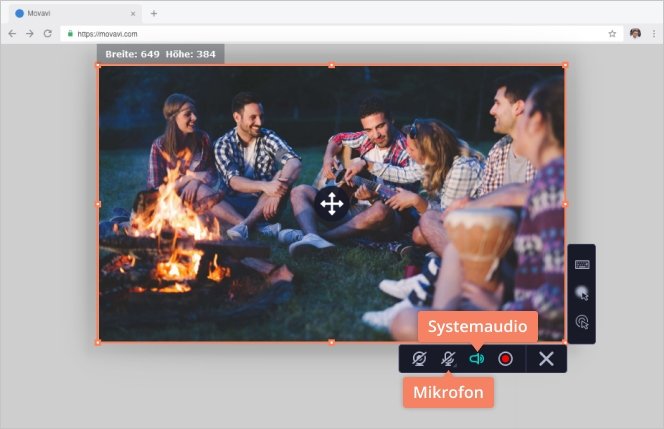
Task: Click right-middle handle of capture frame
Action: click(x=565, y=204)
